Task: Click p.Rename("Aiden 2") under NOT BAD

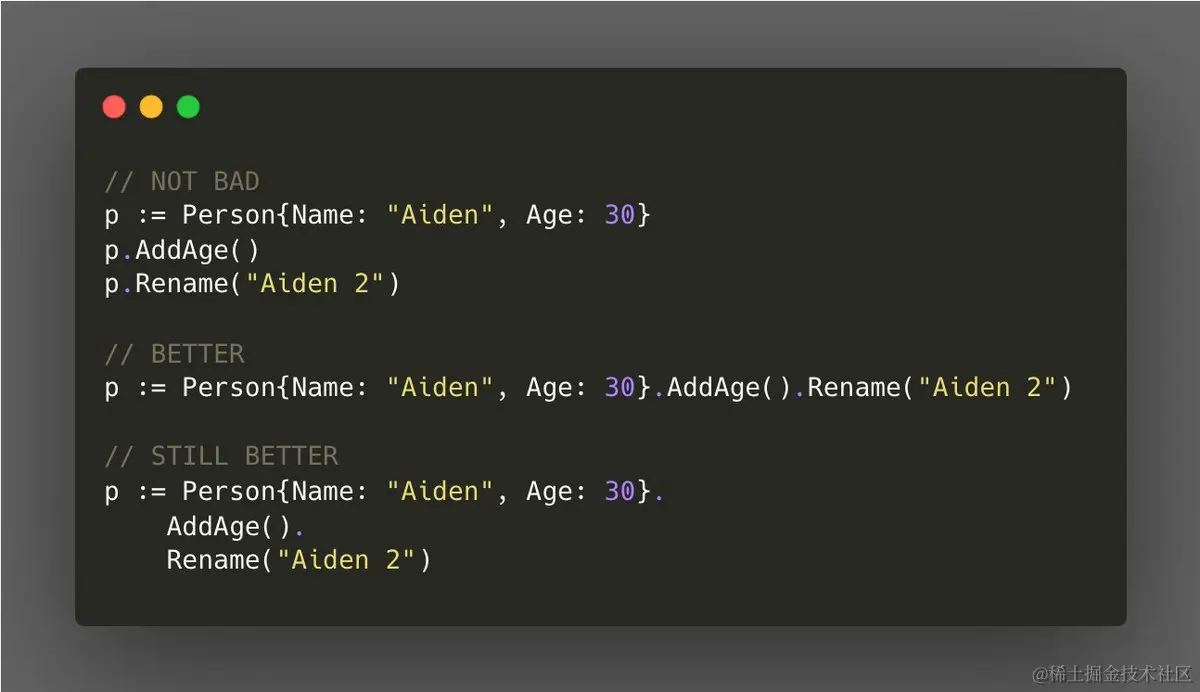Action: pos(252,284)
